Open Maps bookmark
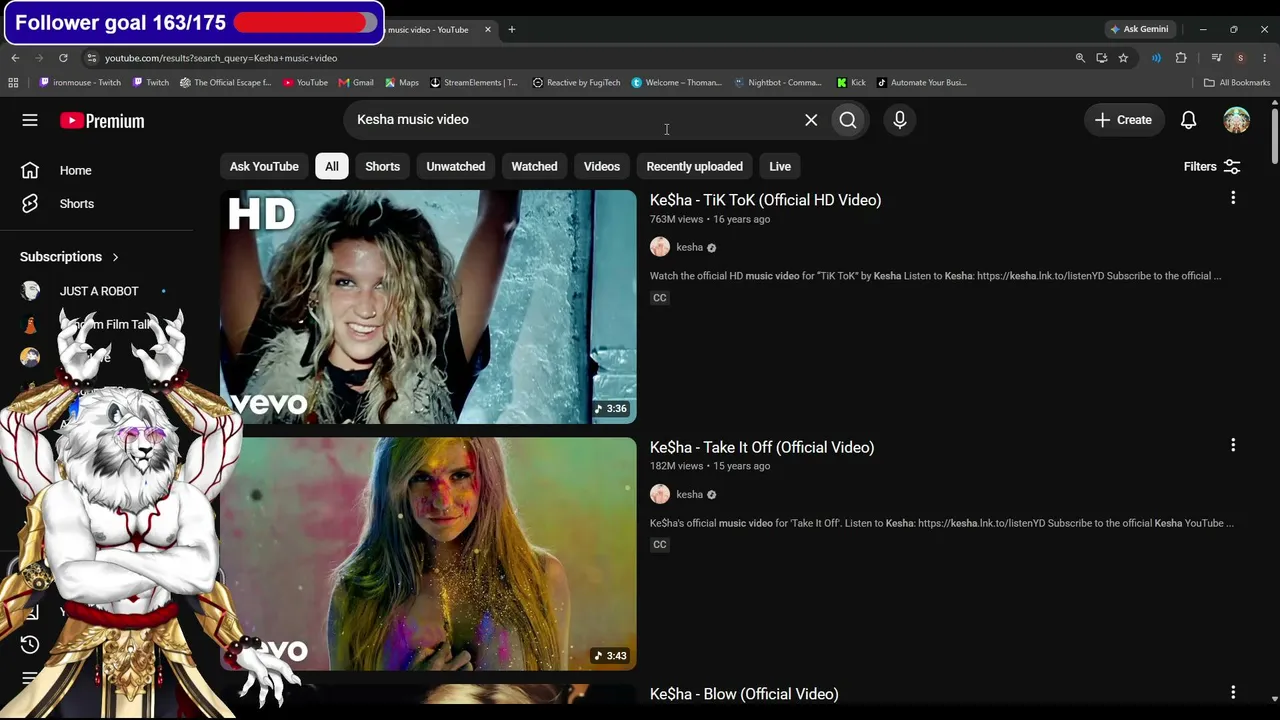1280x720 pixels. (x=402, y=83)
